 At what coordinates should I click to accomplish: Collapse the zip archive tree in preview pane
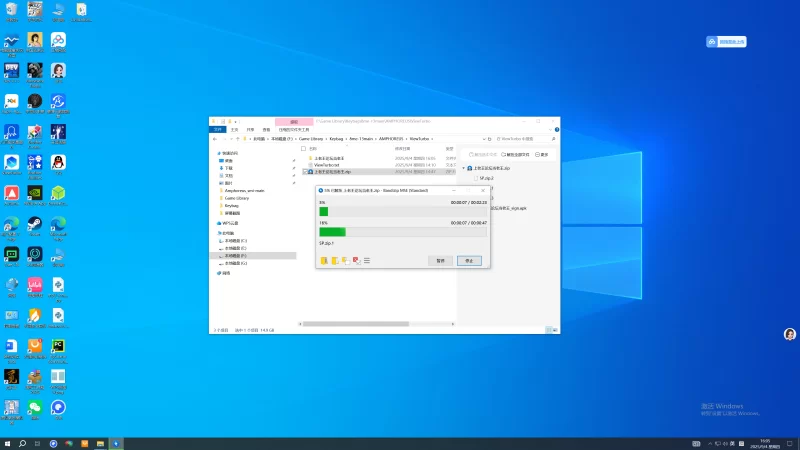464,169
